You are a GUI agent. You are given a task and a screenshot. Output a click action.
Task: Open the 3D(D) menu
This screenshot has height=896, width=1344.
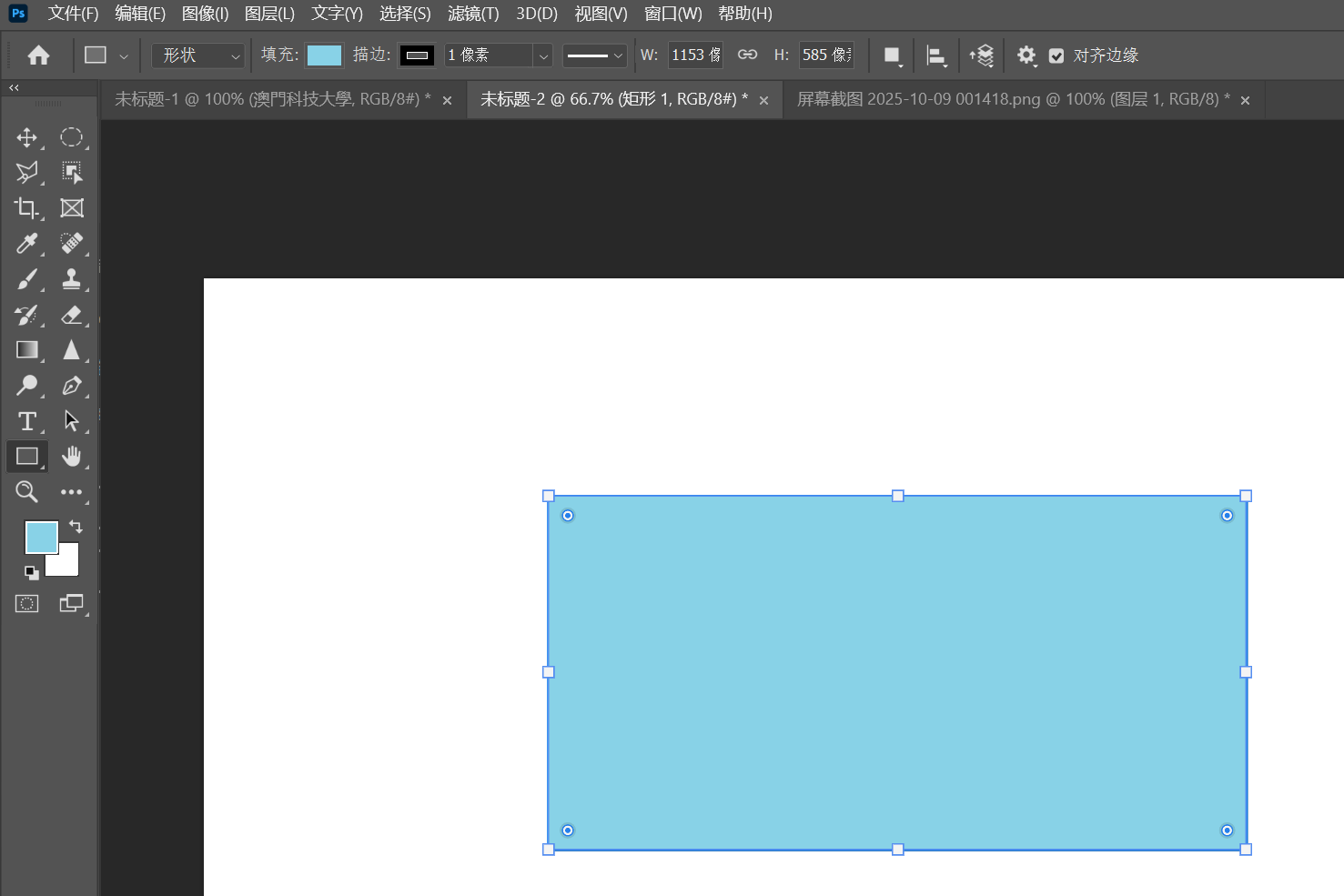pos(537,14)
